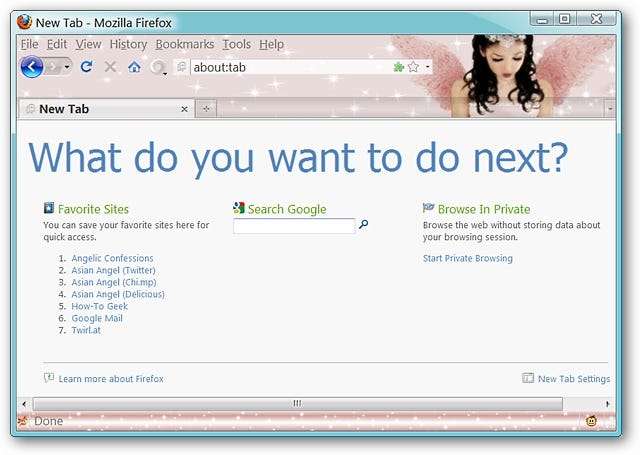Click the Learn more about Firefox link
The height and width of the screenshot is (455, 640).
tap(111, 379)
